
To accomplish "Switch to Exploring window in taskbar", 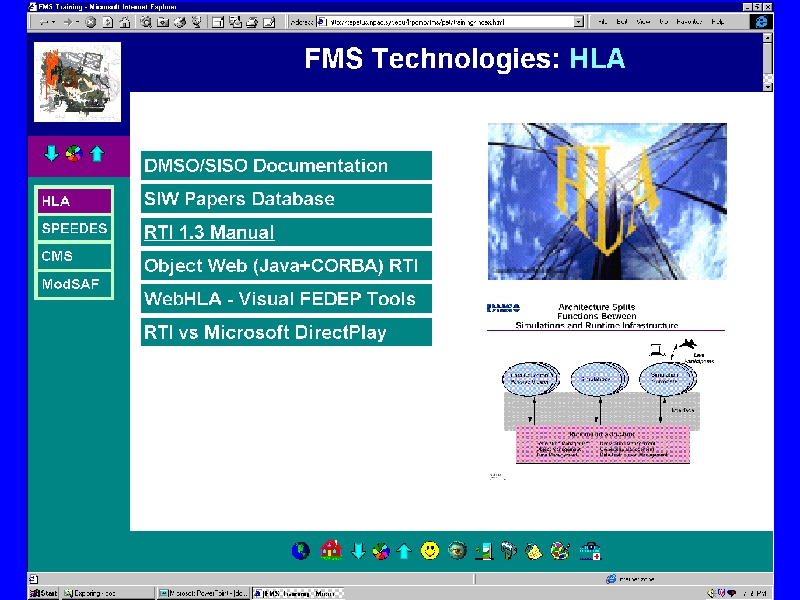I will pos(107,593).
